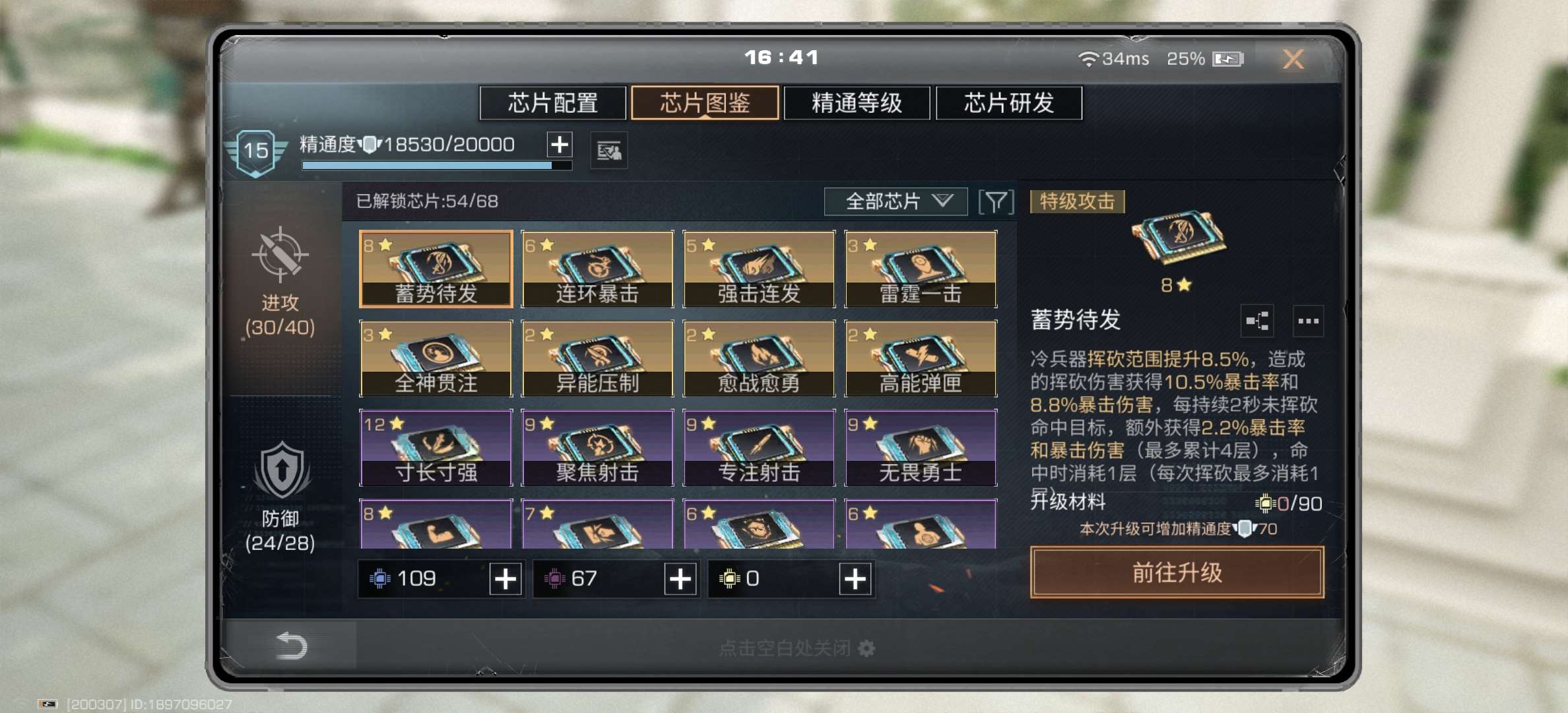
Task: Click the 前往升级 upgrade button
Action: [x=1177, y=572]
